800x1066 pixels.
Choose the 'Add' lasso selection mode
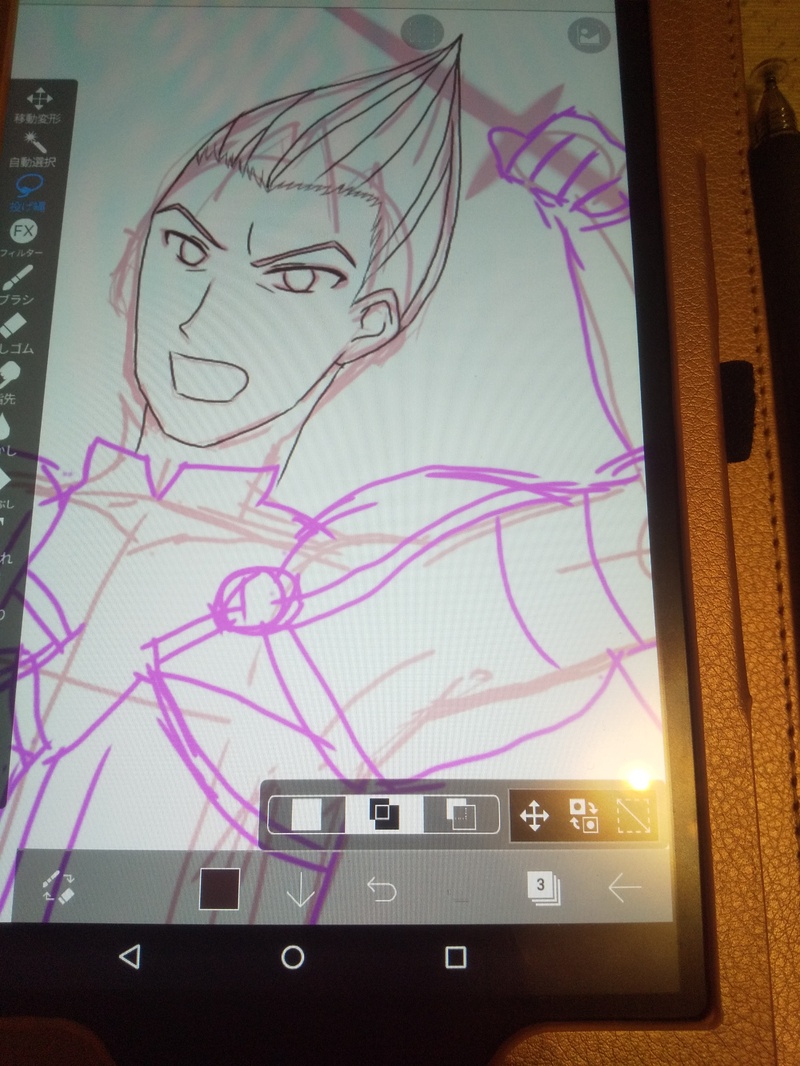coord(383,813)
